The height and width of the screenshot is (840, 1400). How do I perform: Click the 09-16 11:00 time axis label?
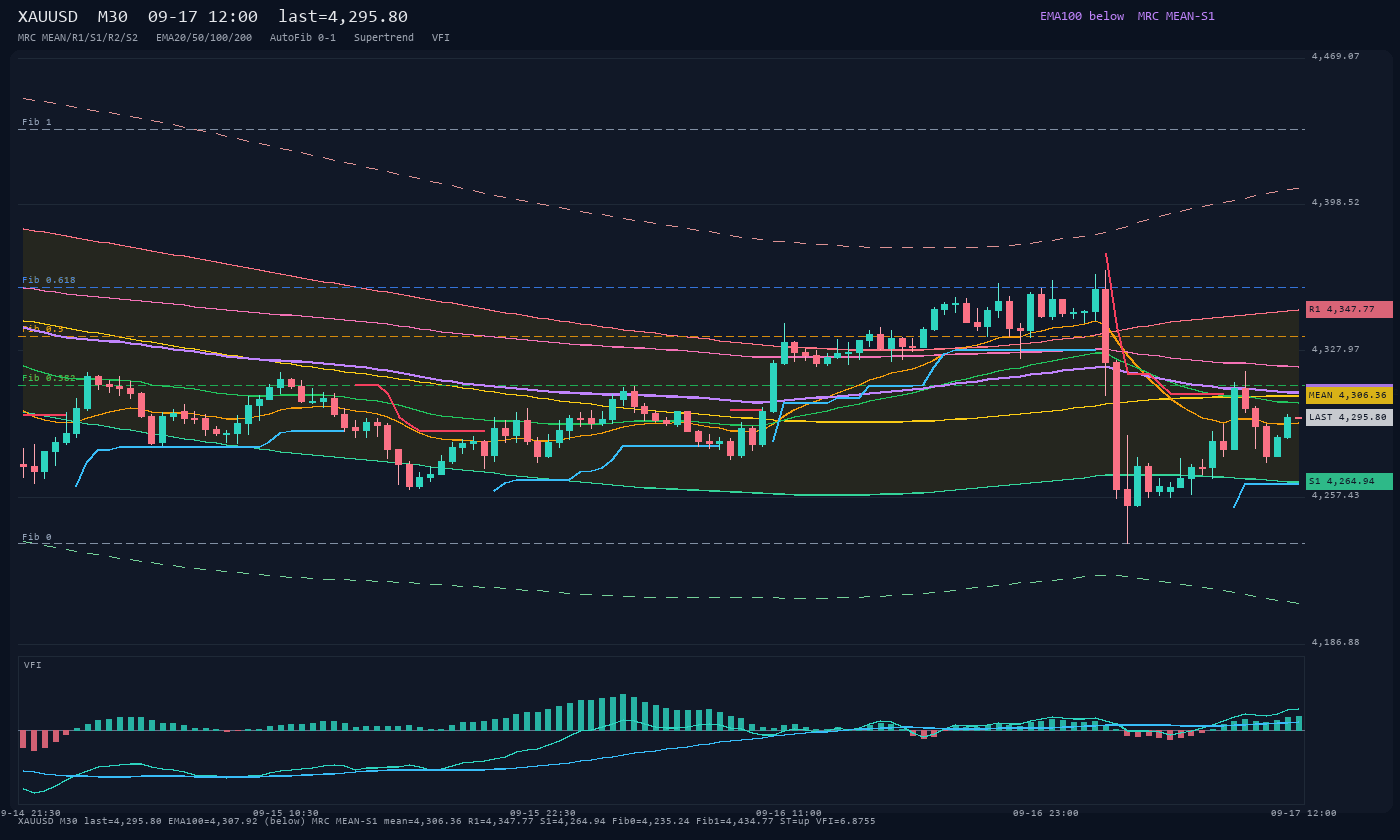[789, 813]
